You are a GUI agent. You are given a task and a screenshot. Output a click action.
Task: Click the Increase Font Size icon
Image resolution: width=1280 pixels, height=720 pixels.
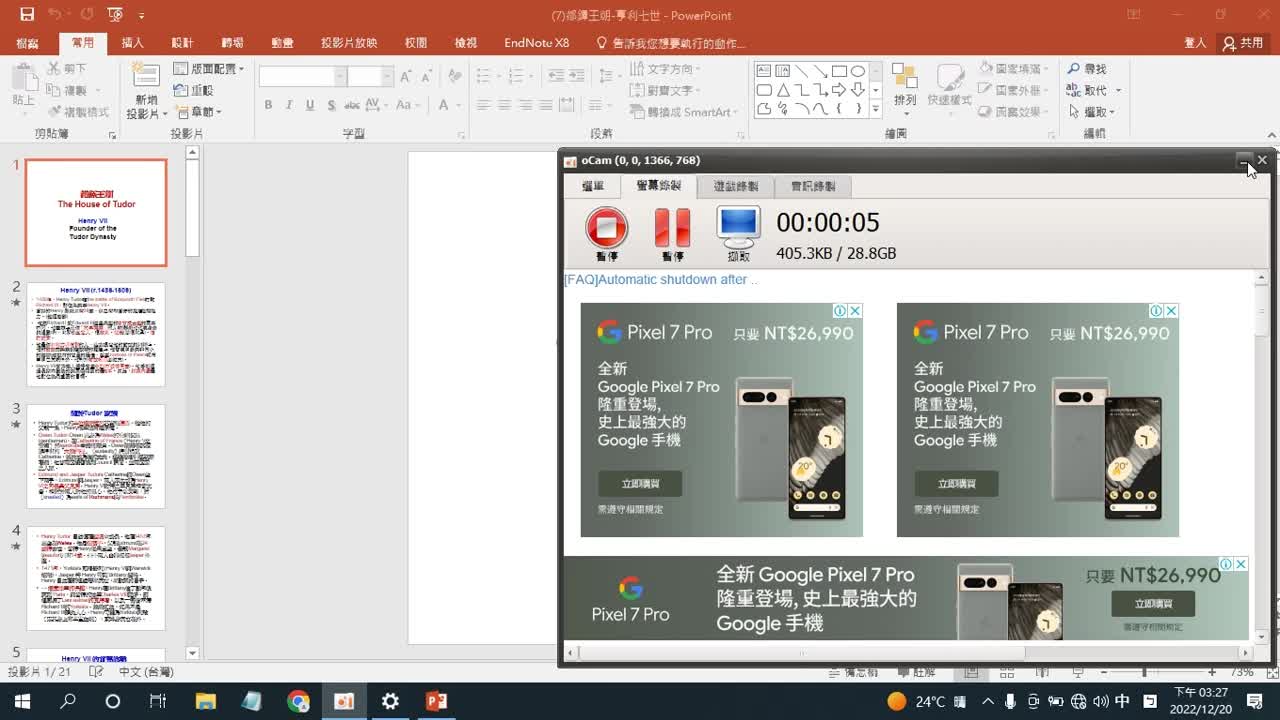click(406, 76)
